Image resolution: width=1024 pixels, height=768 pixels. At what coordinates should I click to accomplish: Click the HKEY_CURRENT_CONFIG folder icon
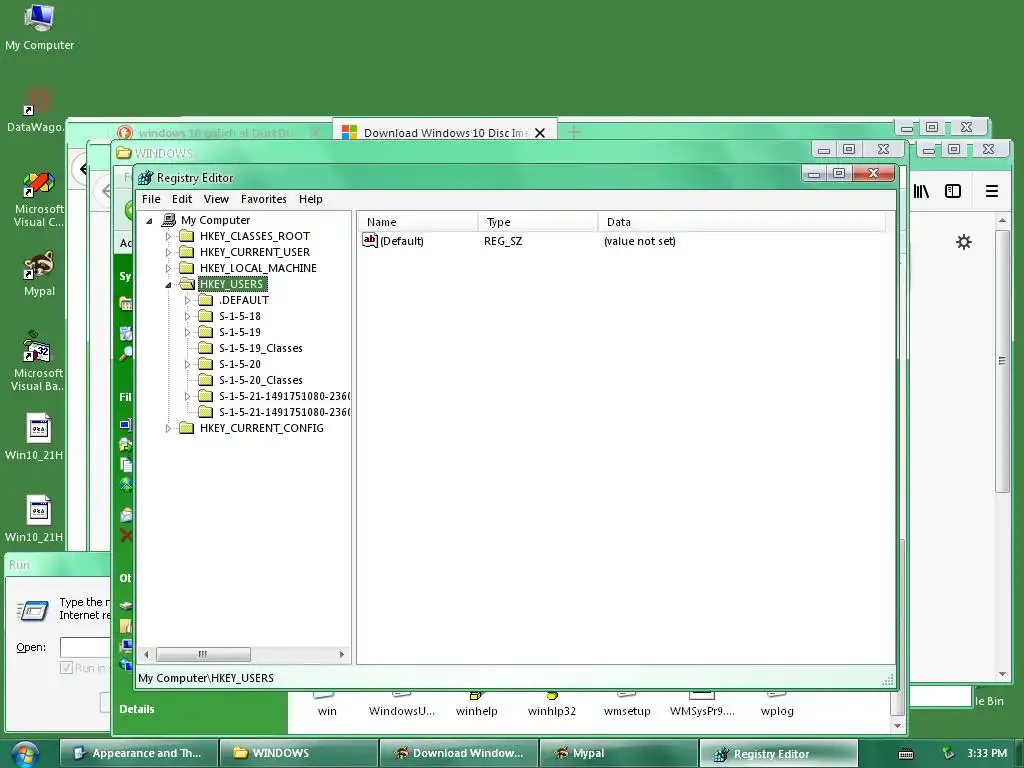point(187,428)
